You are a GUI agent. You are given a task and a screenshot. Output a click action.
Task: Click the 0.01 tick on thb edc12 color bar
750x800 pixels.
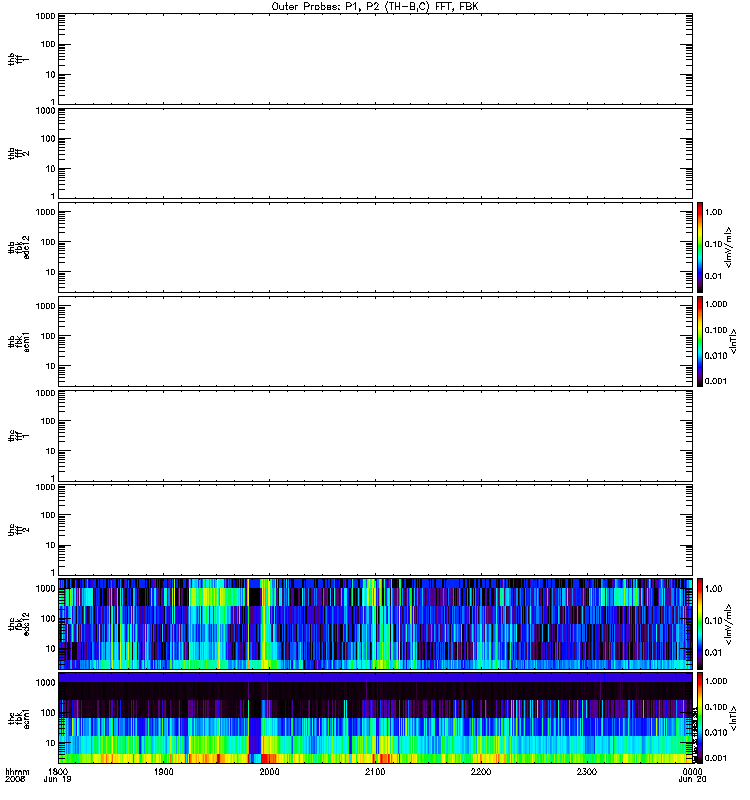[713, 276]
